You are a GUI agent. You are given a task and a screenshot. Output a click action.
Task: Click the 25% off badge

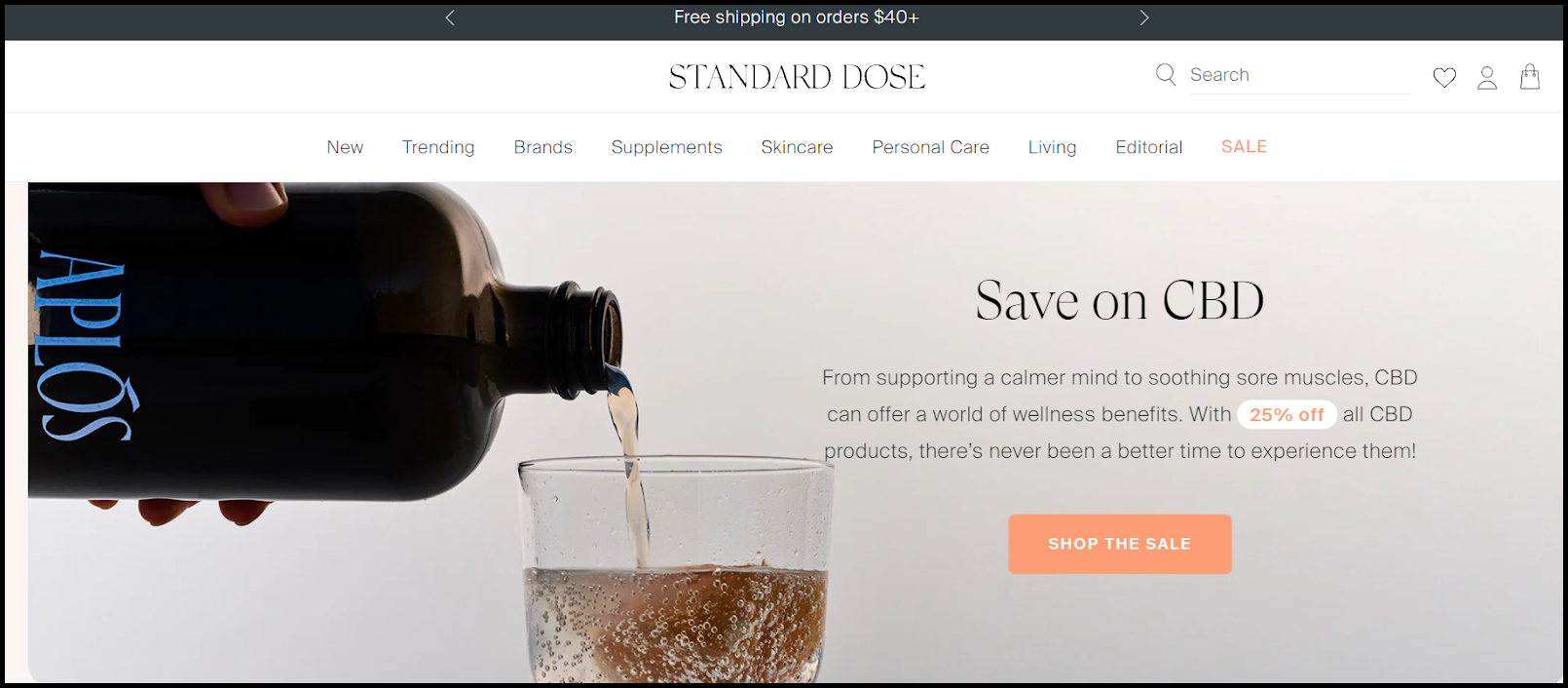coord(1287,414)
